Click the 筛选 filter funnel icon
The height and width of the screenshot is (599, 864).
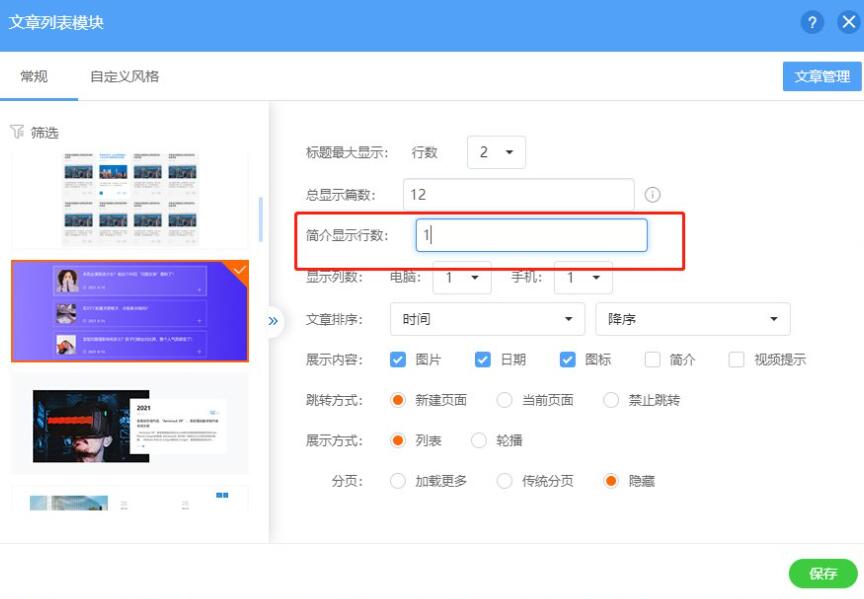(x=16, y=132)
